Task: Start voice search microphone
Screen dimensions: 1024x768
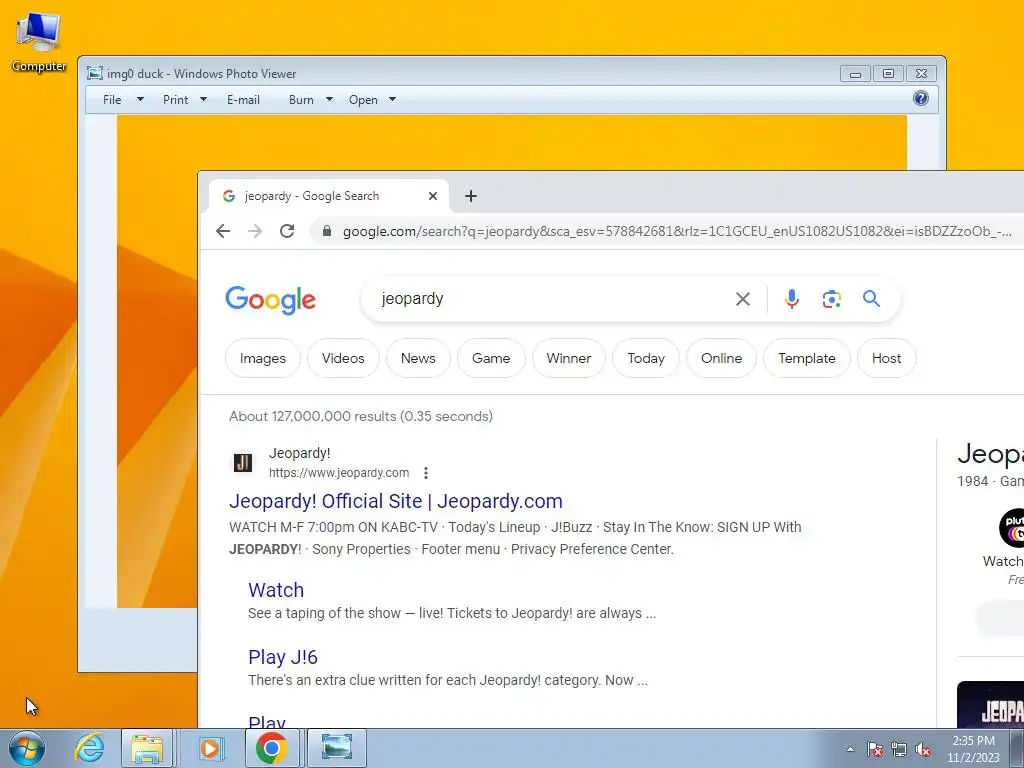Action: (792, 299)
